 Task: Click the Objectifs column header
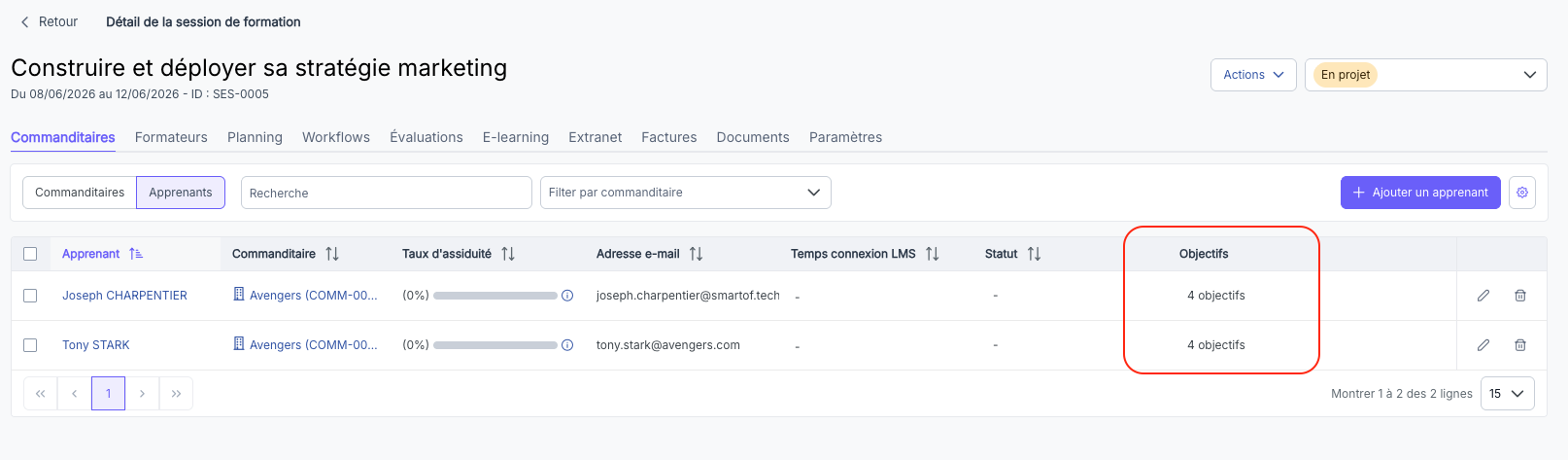tap(1204, 254)
